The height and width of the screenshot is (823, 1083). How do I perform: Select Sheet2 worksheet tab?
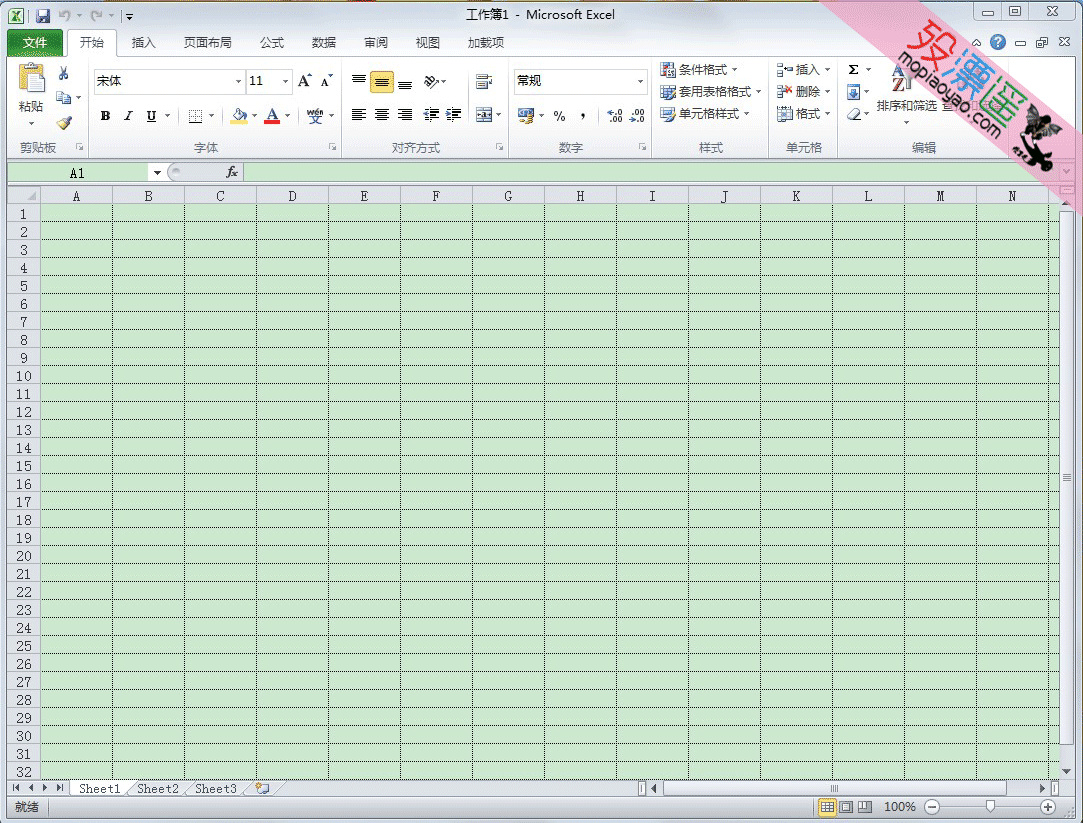[157, 788]
